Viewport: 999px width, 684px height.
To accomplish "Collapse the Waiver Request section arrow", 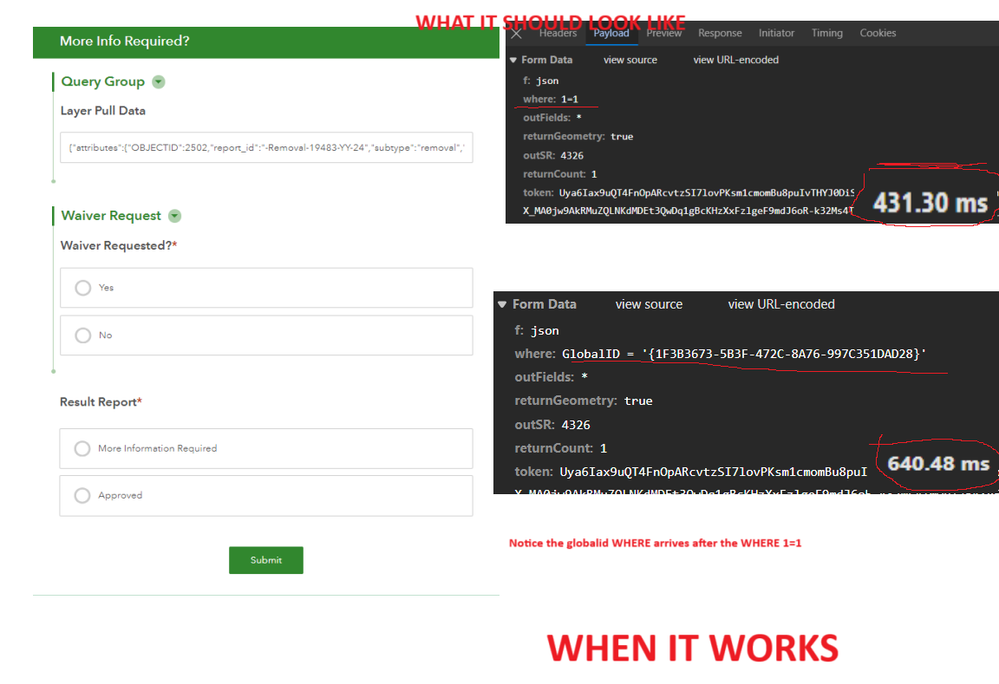I will pyautogui.click(x=175, y=216).
